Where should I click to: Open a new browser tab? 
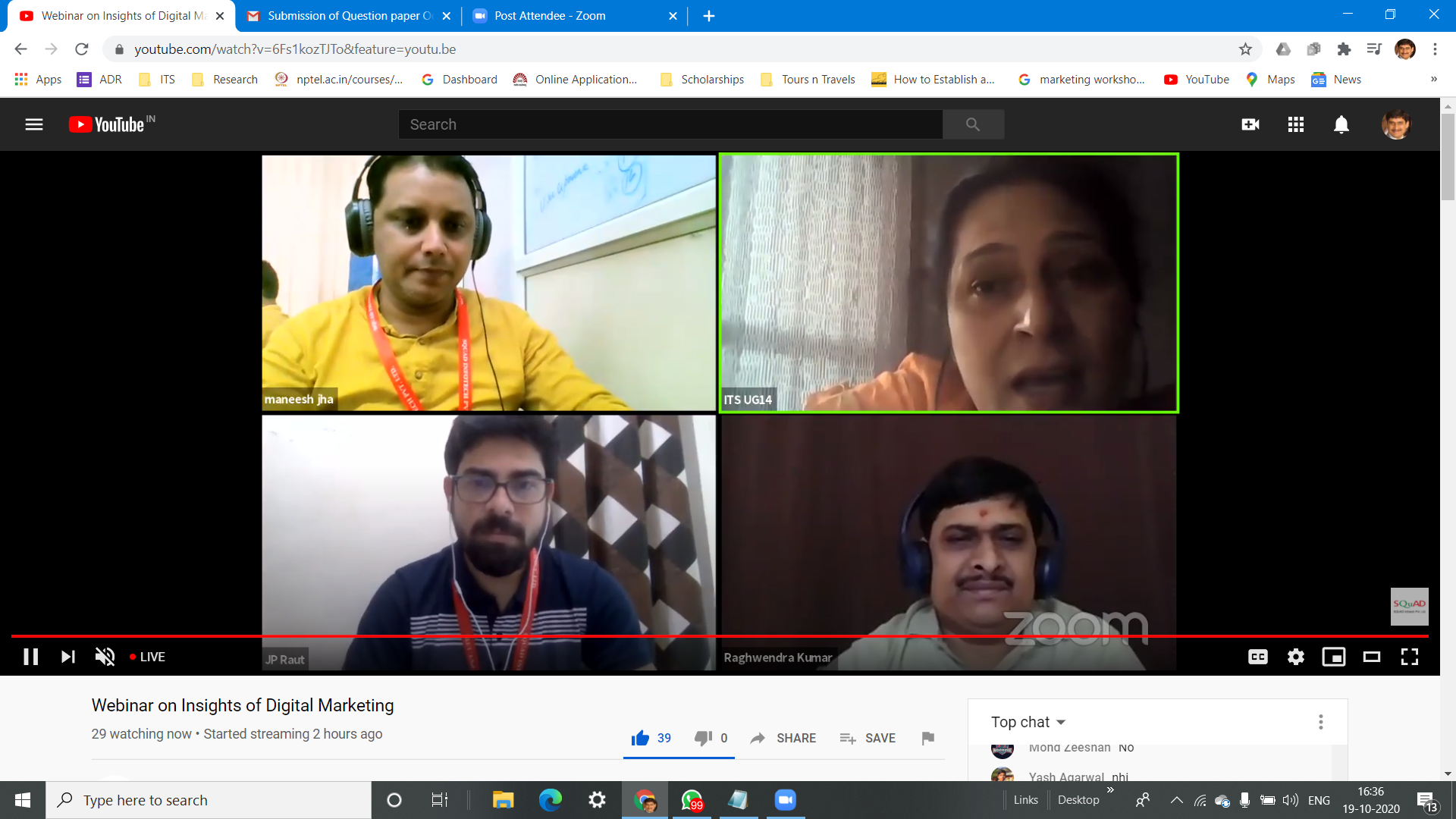point(709,16)
